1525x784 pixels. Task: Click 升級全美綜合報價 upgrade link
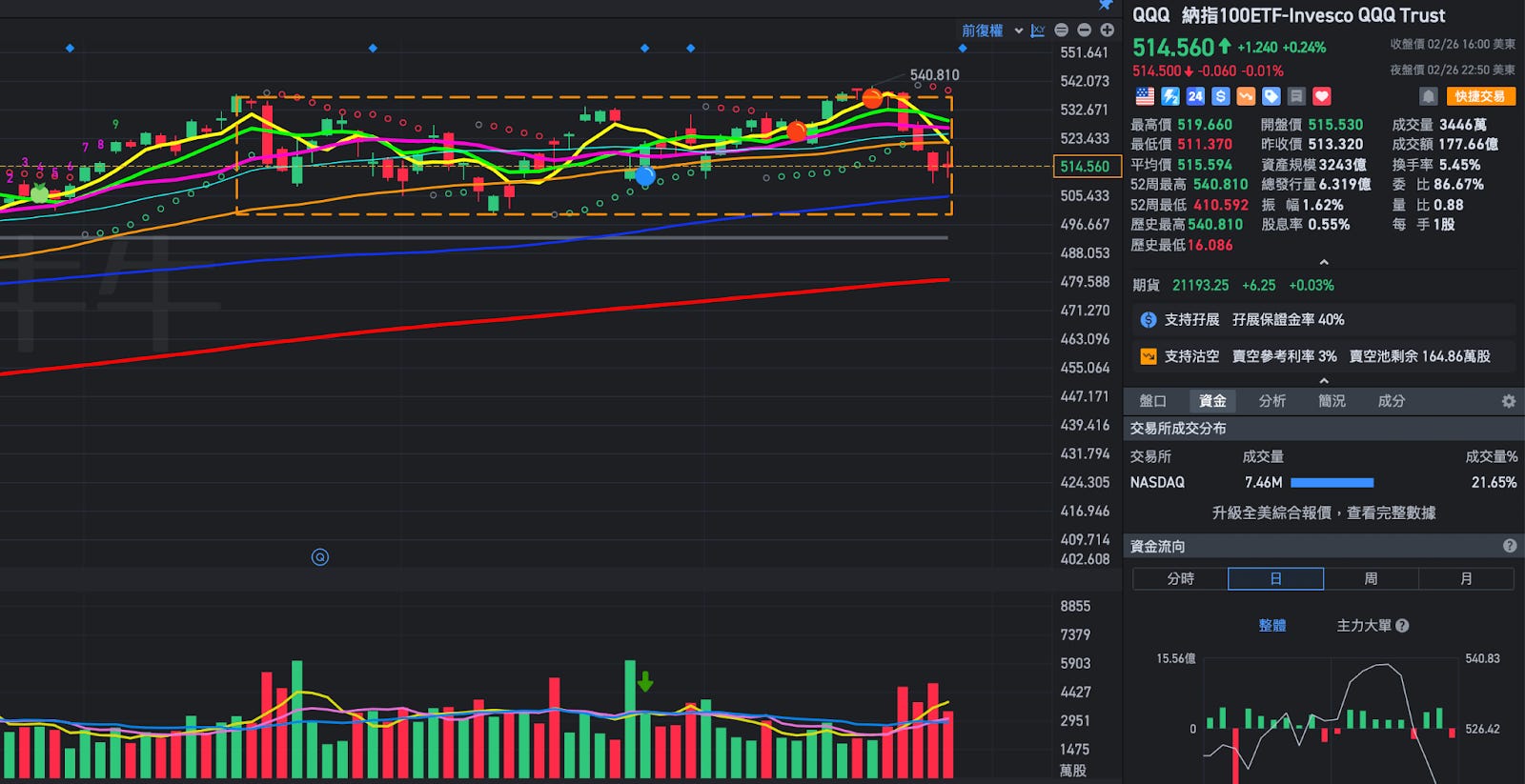[1324, 513]
